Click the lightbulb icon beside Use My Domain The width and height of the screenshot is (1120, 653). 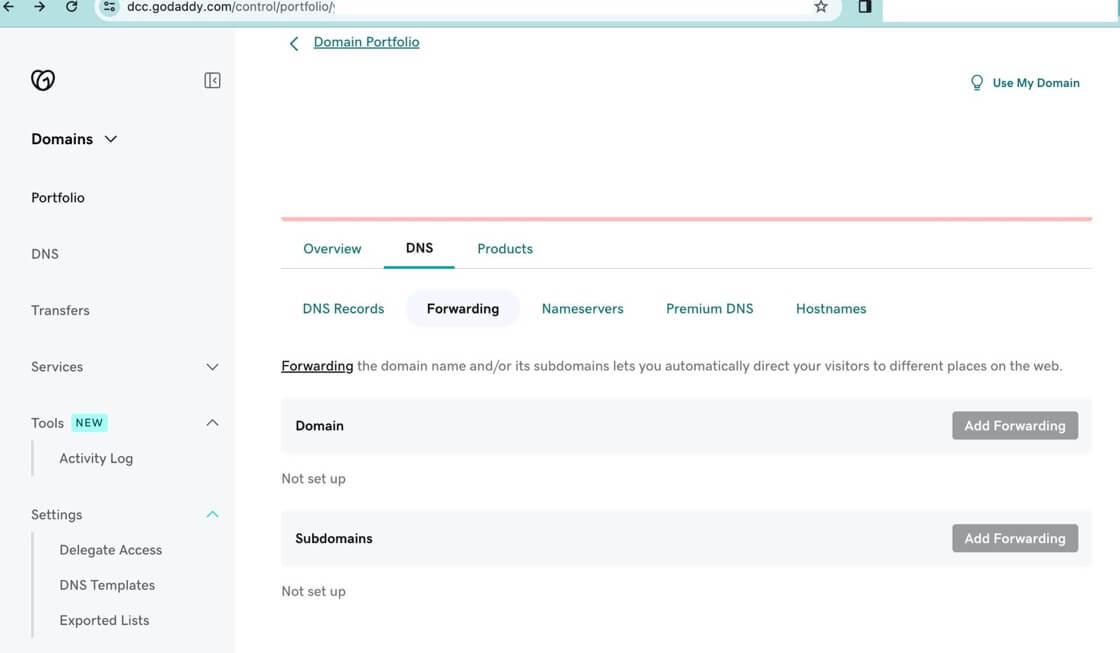(977, 82)
